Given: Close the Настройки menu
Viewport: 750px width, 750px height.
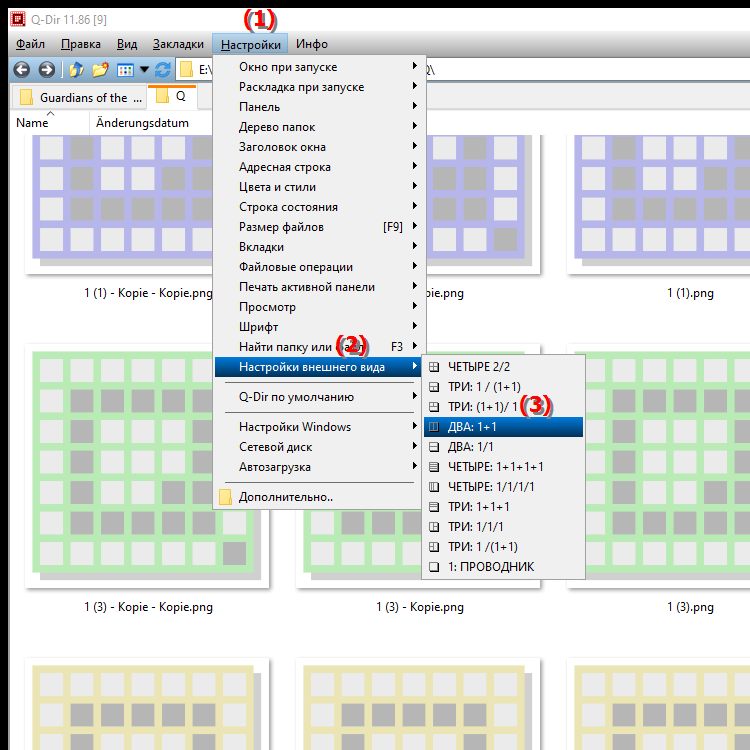Looking at the screenshot, I should pos(250,44).
